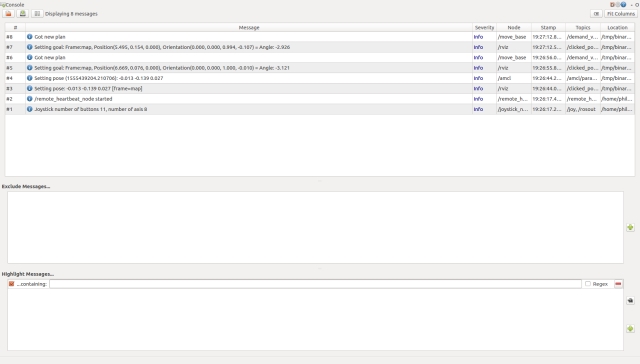This screenshot has height=364, width=640.
Task: Sort by the Message column header
Action: (249, 27)
